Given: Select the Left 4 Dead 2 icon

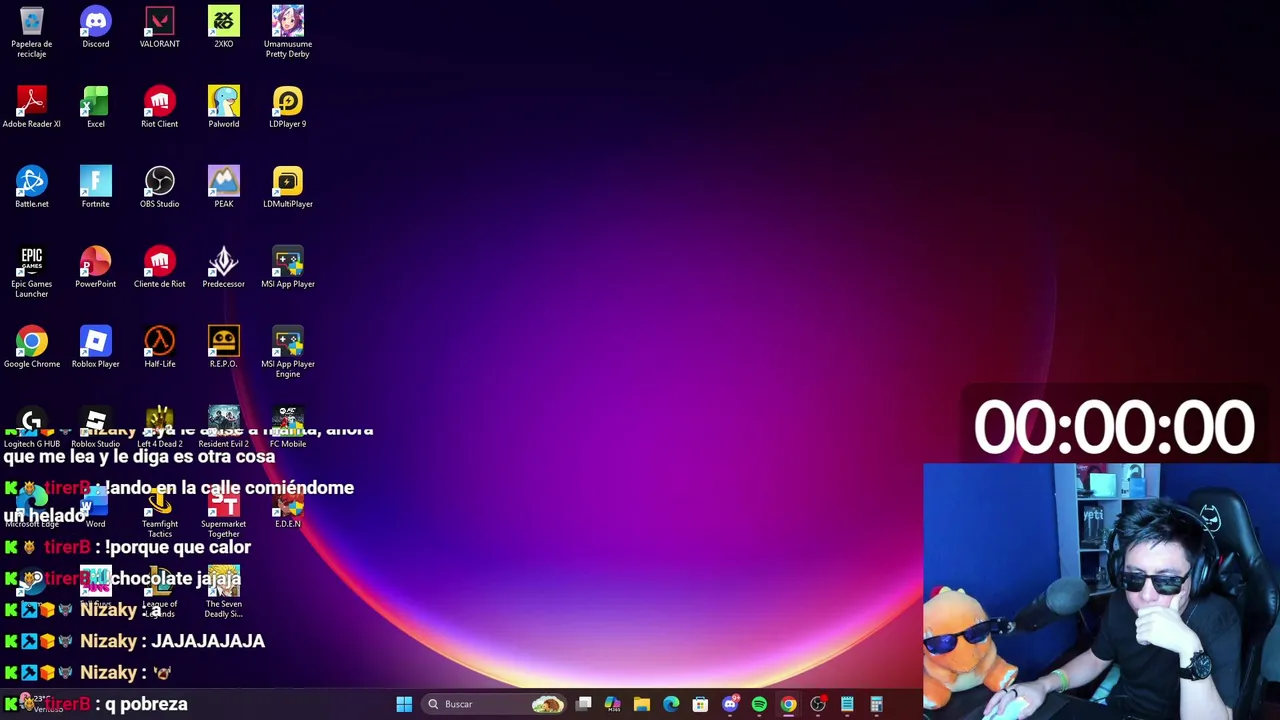Looking at the screenshot, I should 160,427.
